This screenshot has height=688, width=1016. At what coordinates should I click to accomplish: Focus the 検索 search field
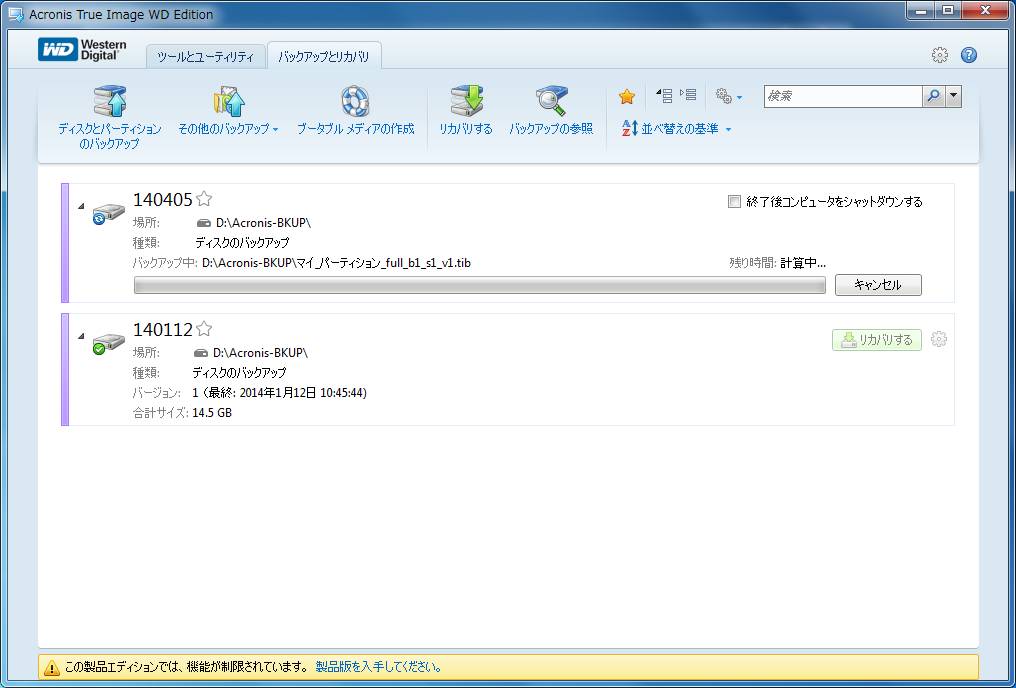click(842, 97)
